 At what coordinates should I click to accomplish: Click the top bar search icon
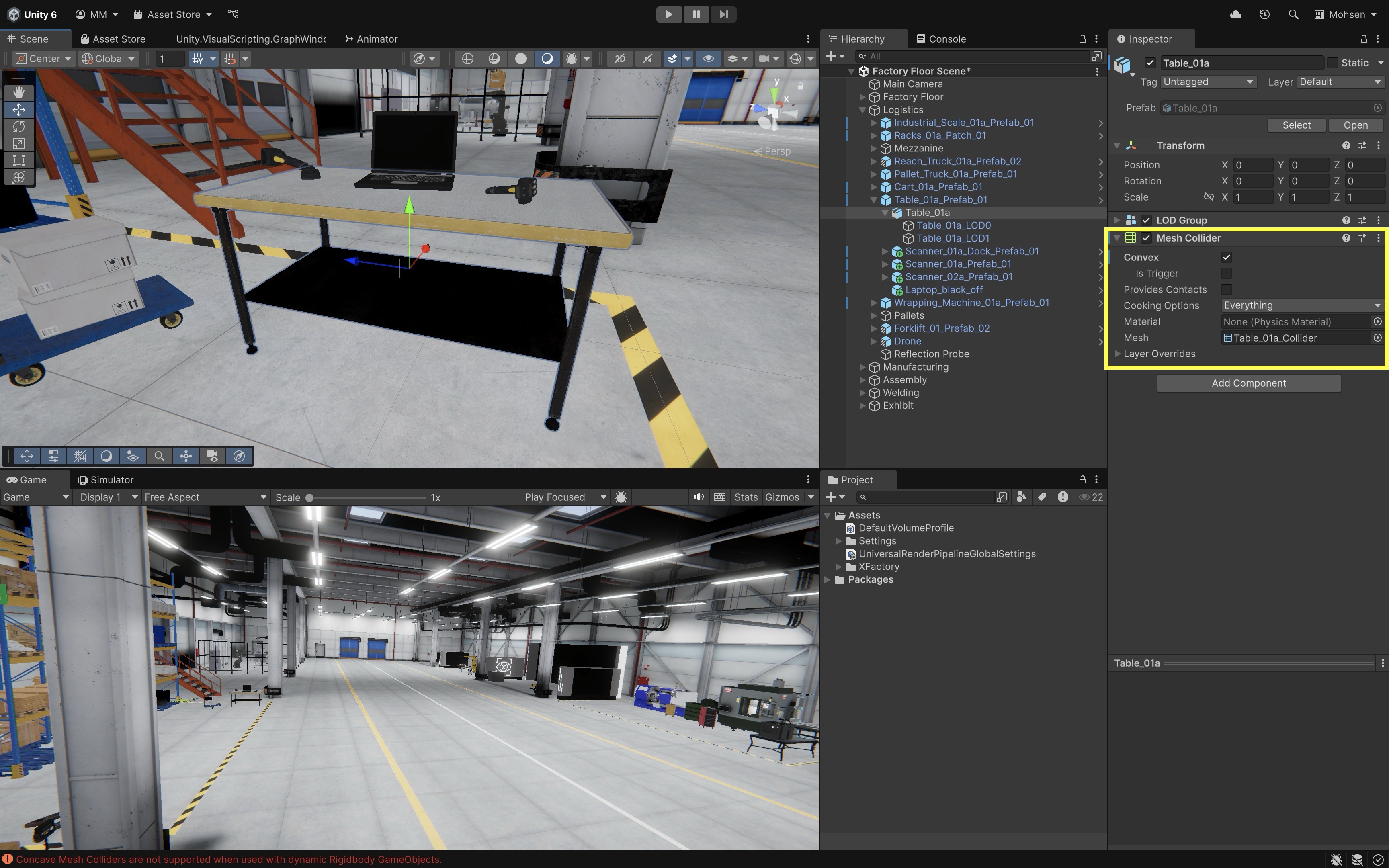click(1293, 14)
